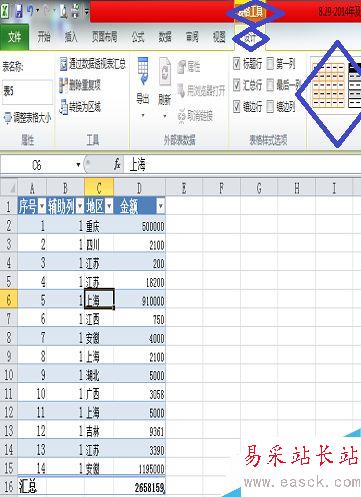Toggle the 汇总行 total row checkbox

tap(236, 85)
